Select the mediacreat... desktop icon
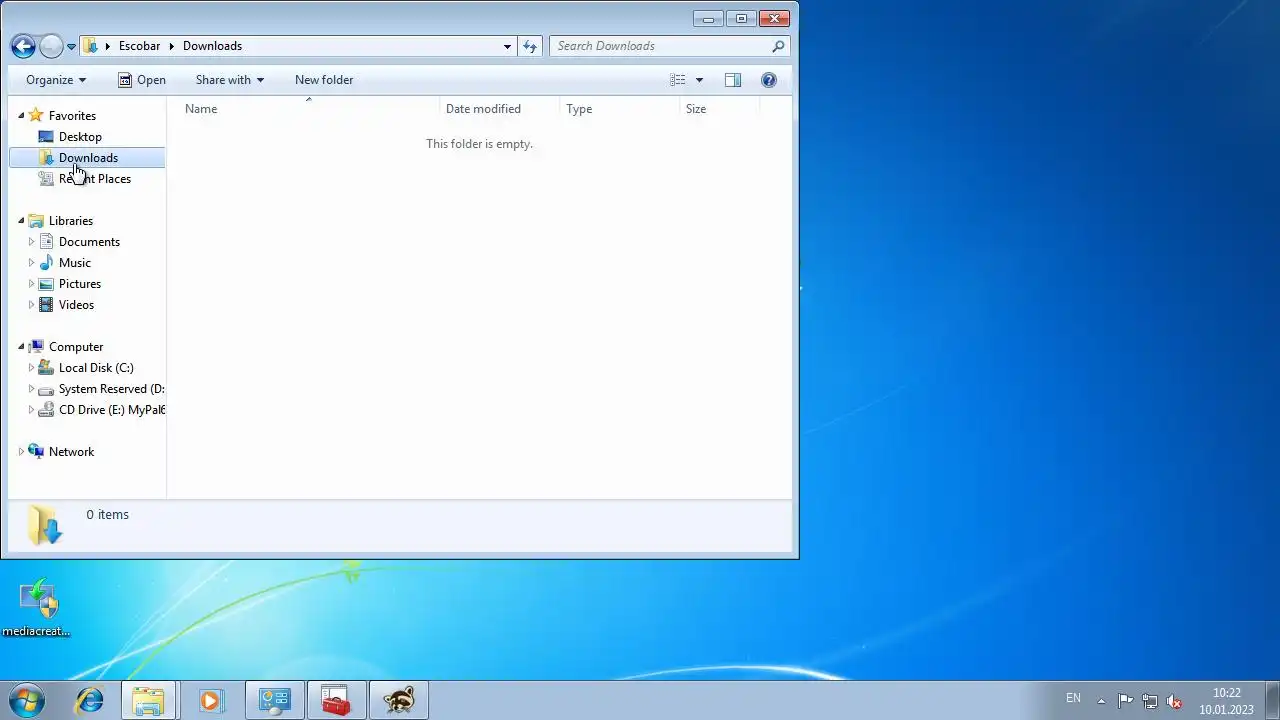Viewport: 1280px width, 720px height. 37,608
